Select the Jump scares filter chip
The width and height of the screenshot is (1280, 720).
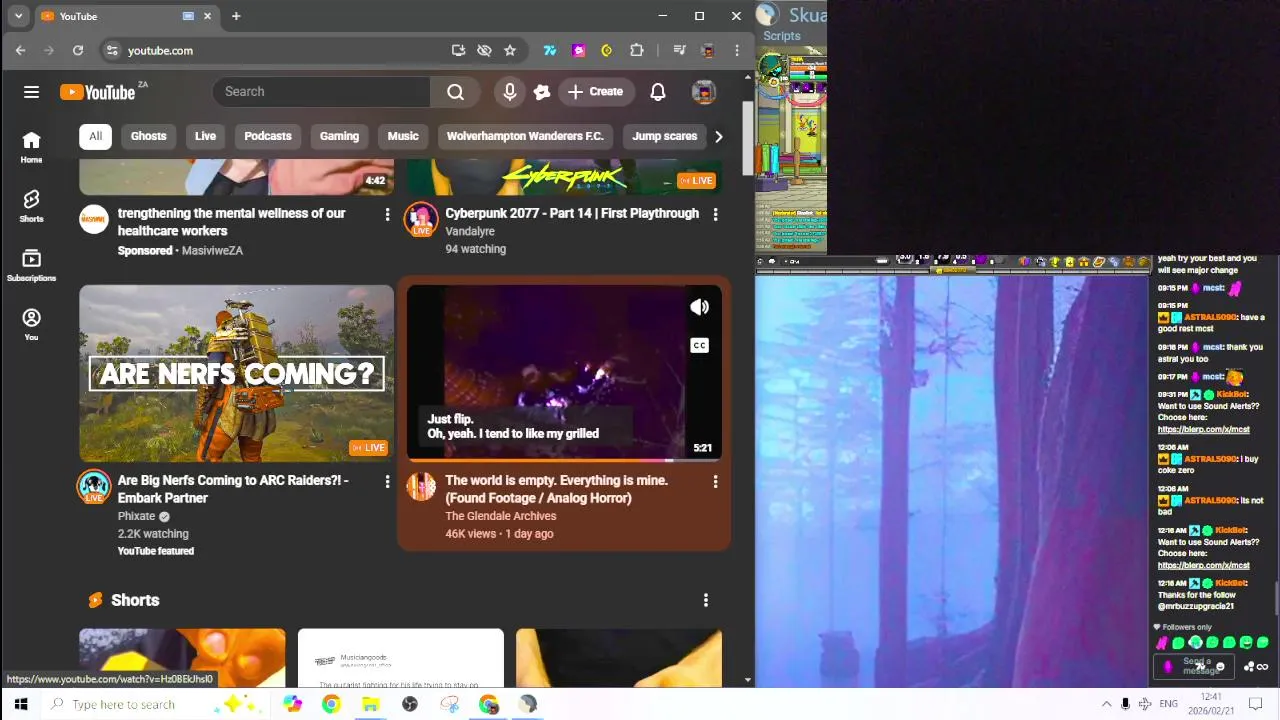pyautogui.click(x=664, y=136)
